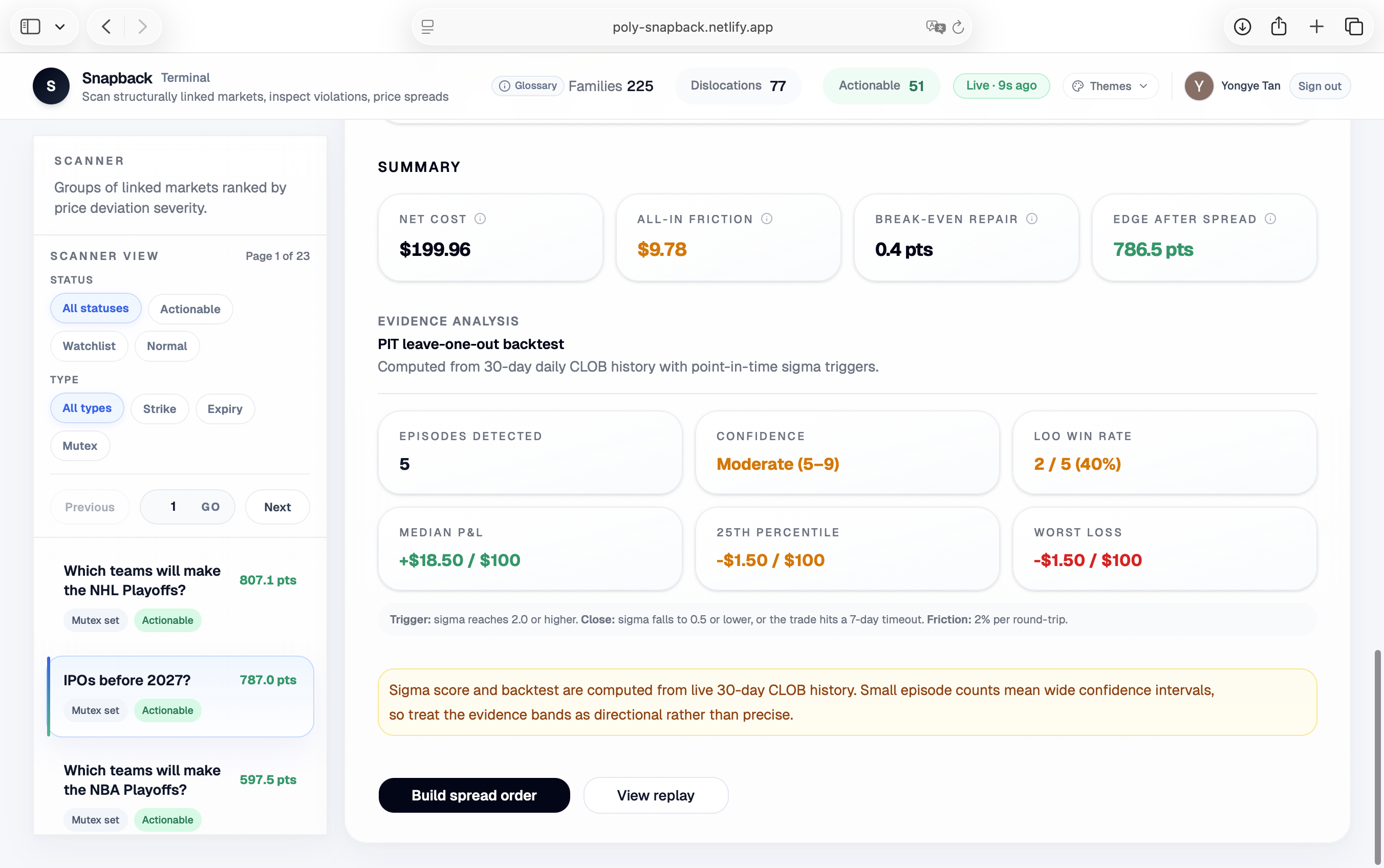Expand the sidebar menu chevron in Safari
This screenshot has height=868, width=1384.
tap(60, 27)
